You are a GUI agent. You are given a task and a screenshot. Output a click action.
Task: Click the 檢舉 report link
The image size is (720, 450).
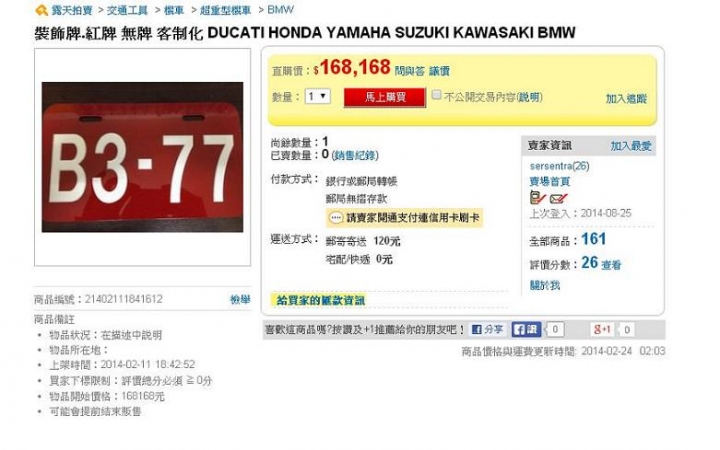click(240, 299)
